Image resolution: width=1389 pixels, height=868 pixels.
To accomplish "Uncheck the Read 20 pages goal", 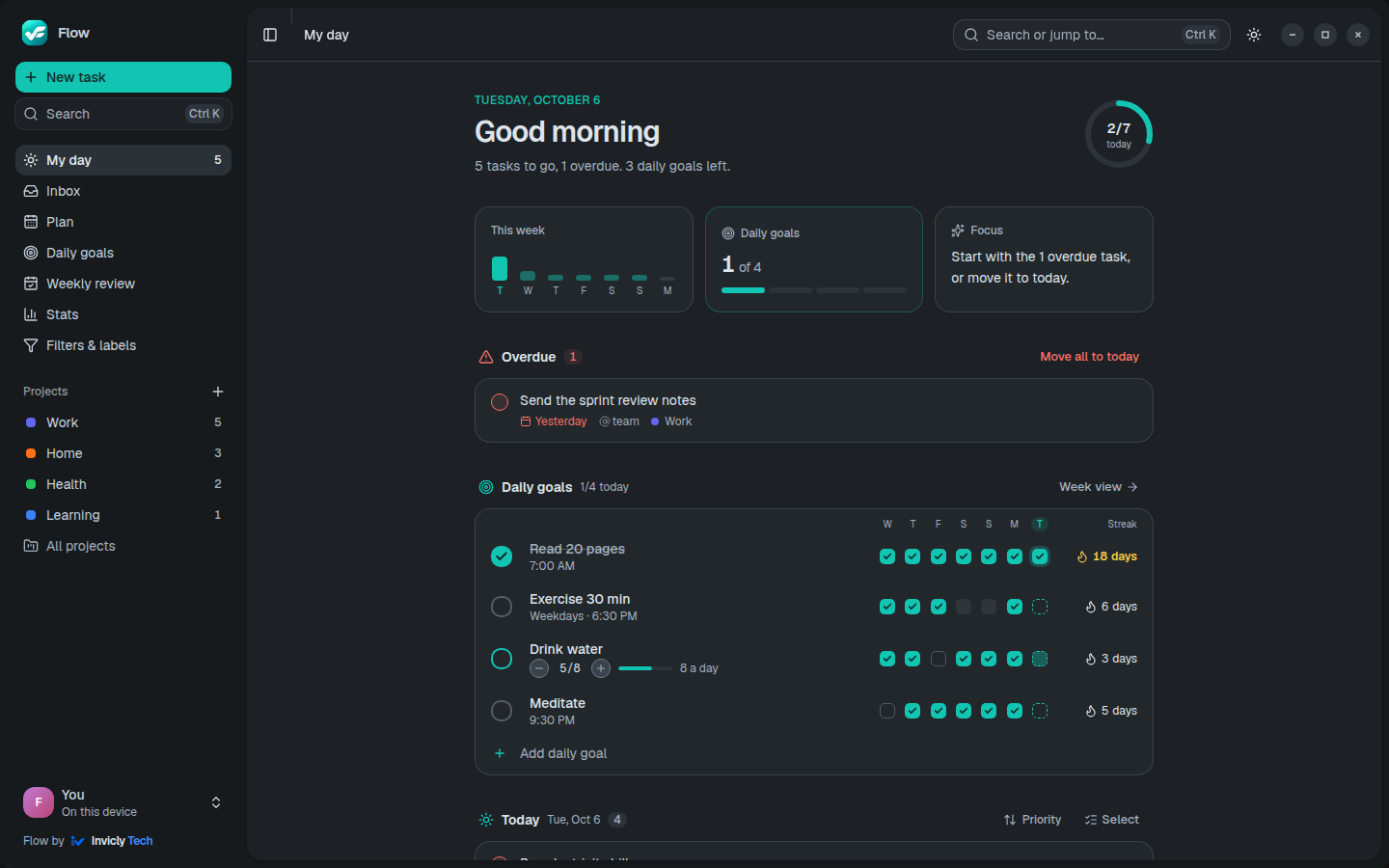I will pyautogui.click(x=502, y=556).
